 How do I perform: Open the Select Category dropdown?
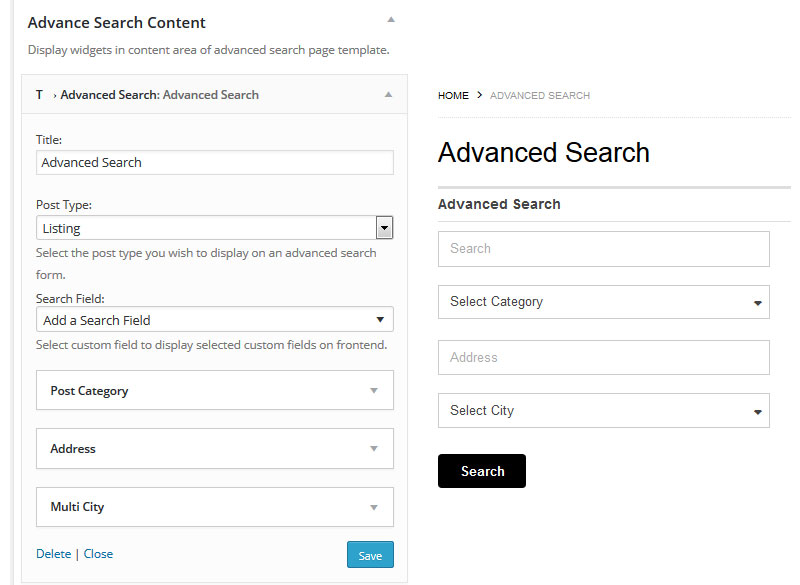coord(604,302)
